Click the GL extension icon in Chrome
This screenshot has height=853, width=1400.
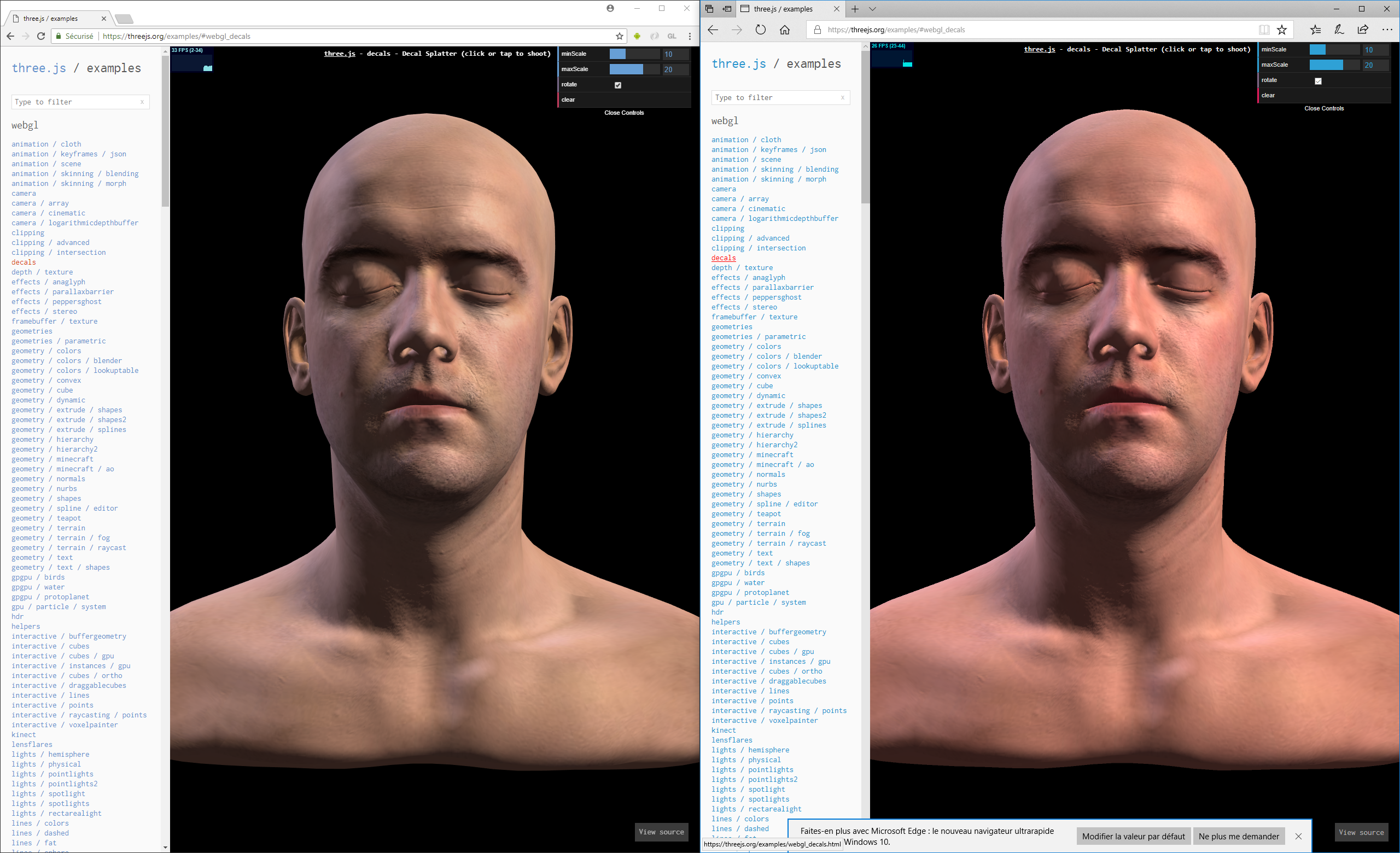[672, 36]
